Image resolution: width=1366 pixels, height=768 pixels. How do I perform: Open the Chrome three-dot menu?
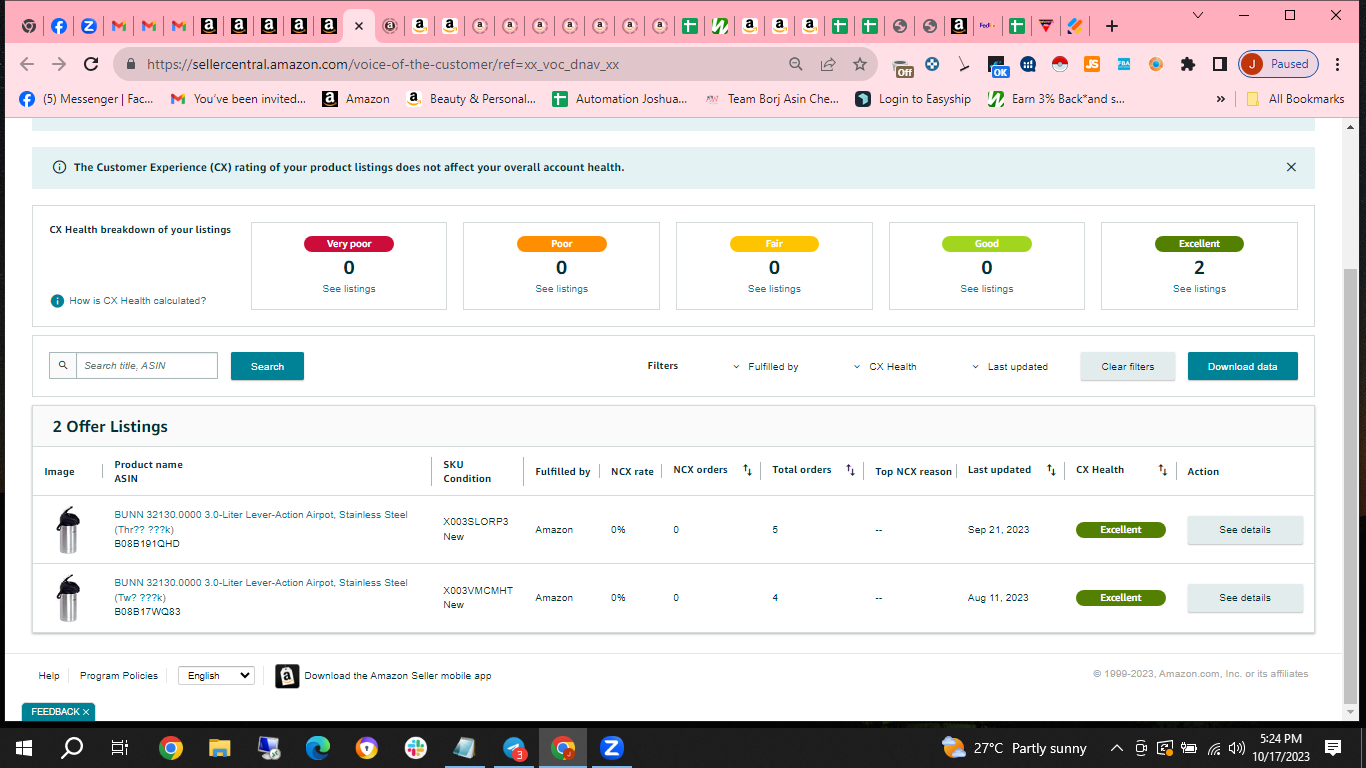[x=1337, y=64]
